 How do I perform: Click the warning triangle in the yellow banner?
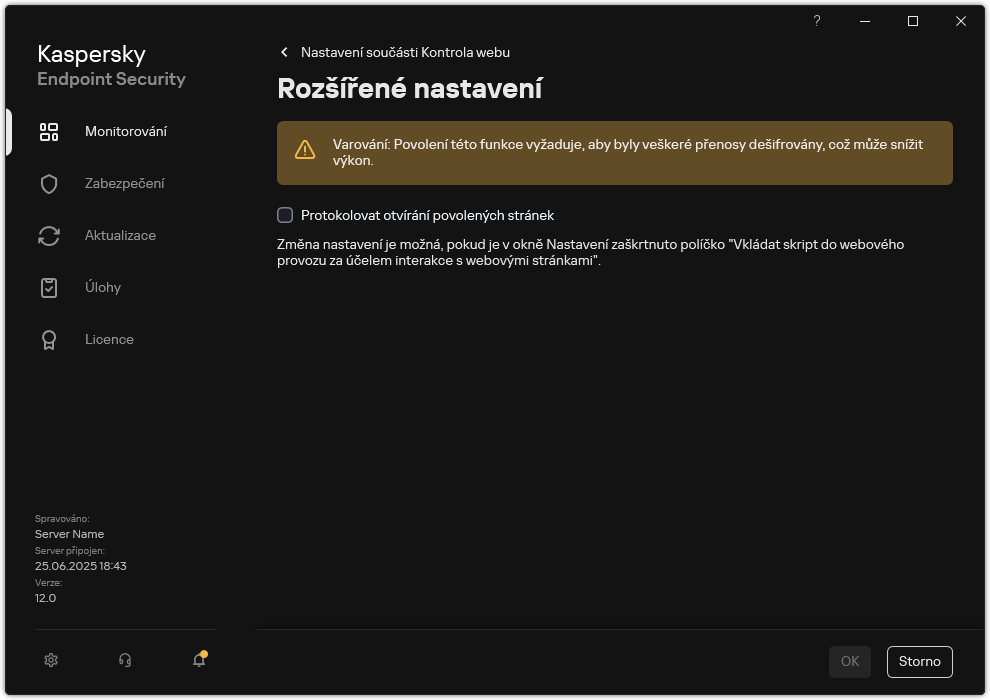(x=305, y=148)
